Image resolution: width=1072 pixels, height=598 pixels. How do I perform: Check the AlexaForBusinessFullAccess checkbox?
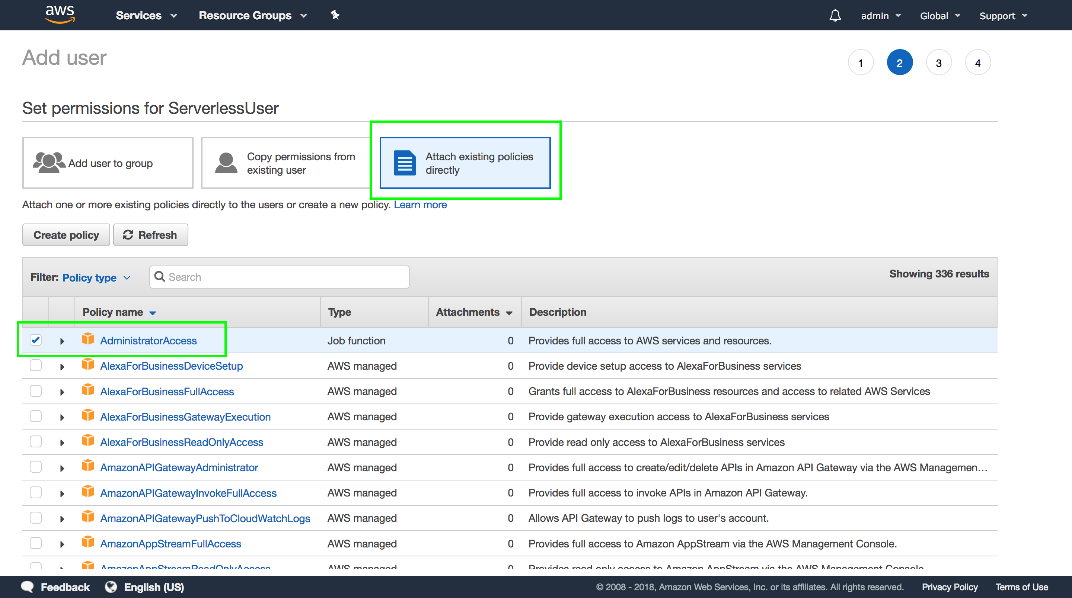[x=36, y=391]
